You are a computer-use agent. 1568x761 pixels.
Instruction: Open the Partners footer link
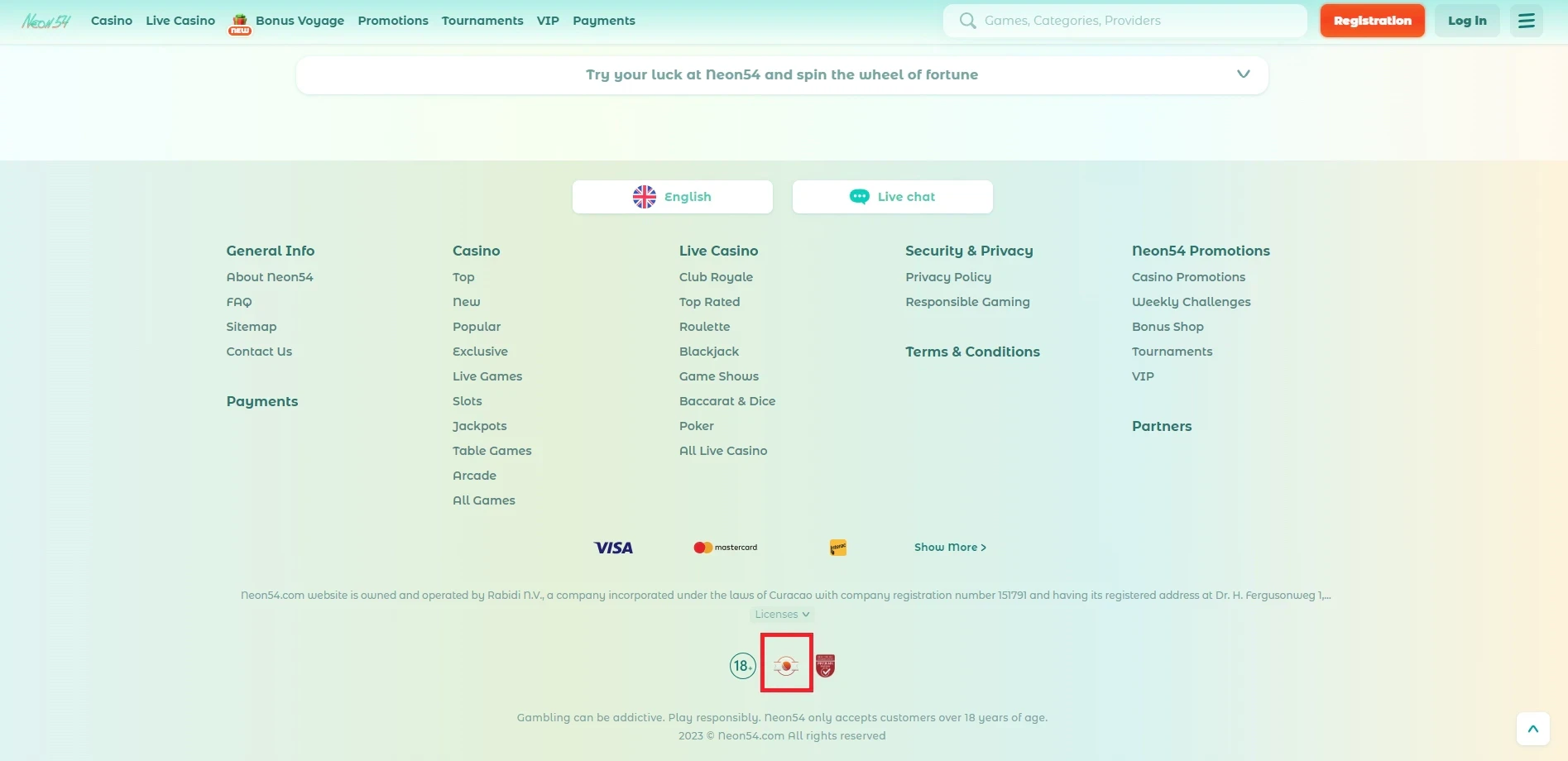click(x=1162, y=426)
